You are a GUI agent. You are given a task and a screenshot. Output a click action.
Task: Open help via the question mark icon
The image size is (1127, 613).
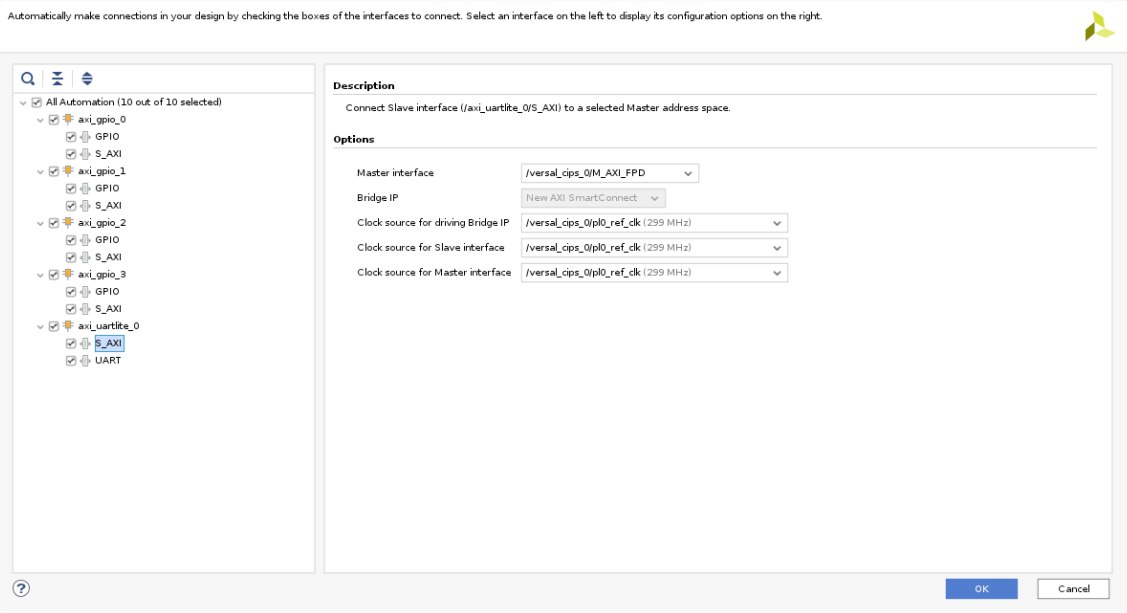point(21,588)
